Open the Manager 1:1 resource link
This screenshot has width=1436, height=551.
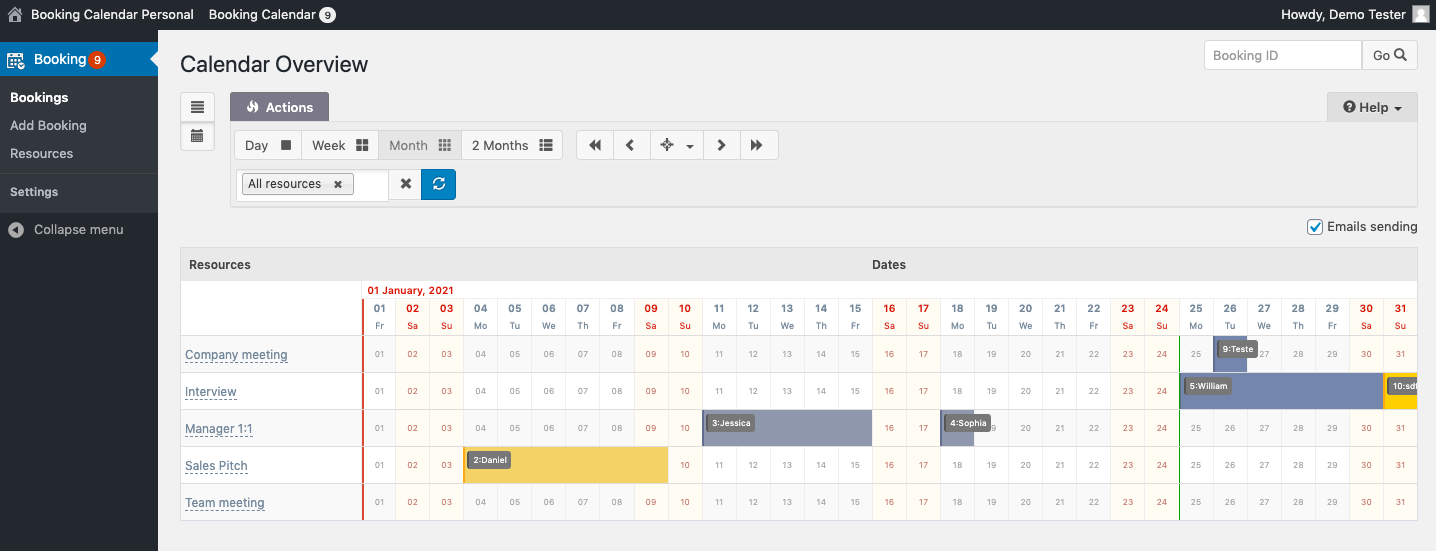[x=219, y=429]
